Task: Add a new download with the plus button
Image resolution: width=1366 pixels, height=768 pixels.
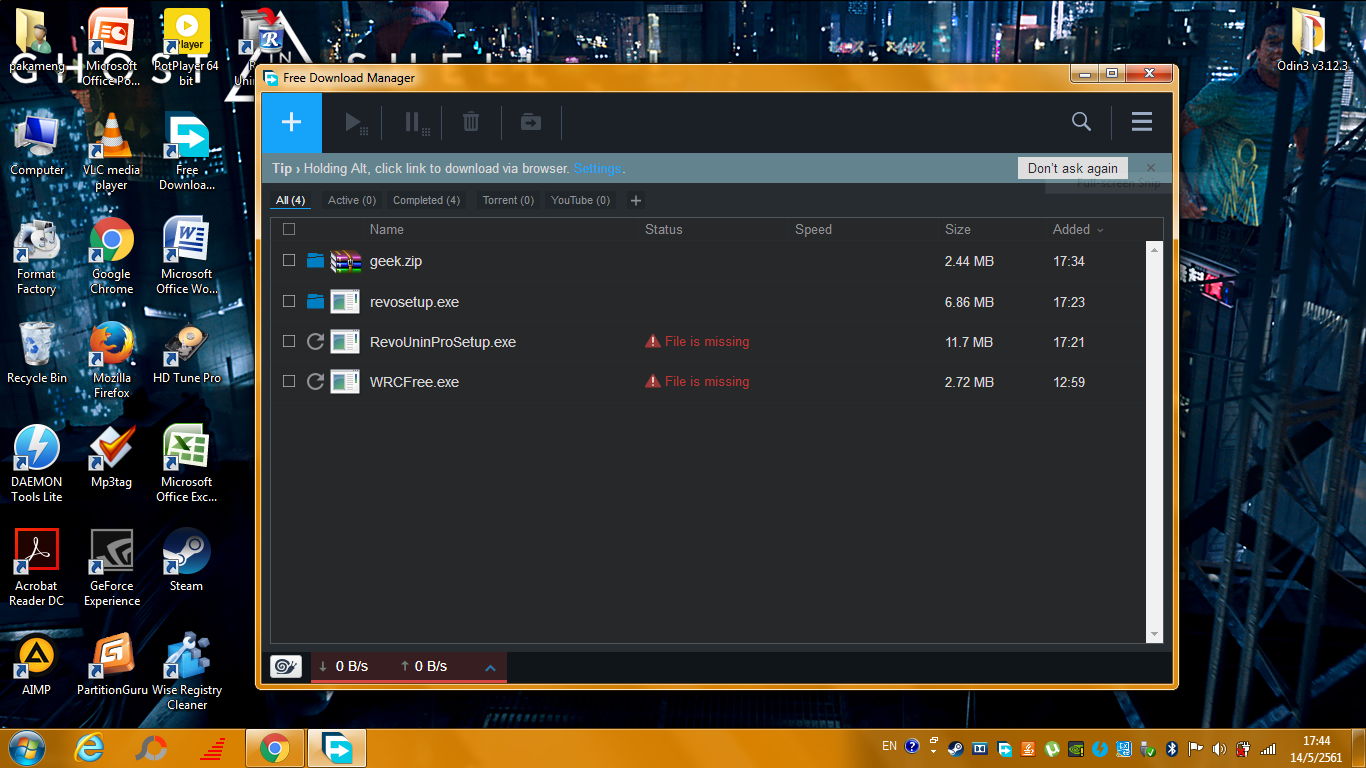Action: coord(291,123)
